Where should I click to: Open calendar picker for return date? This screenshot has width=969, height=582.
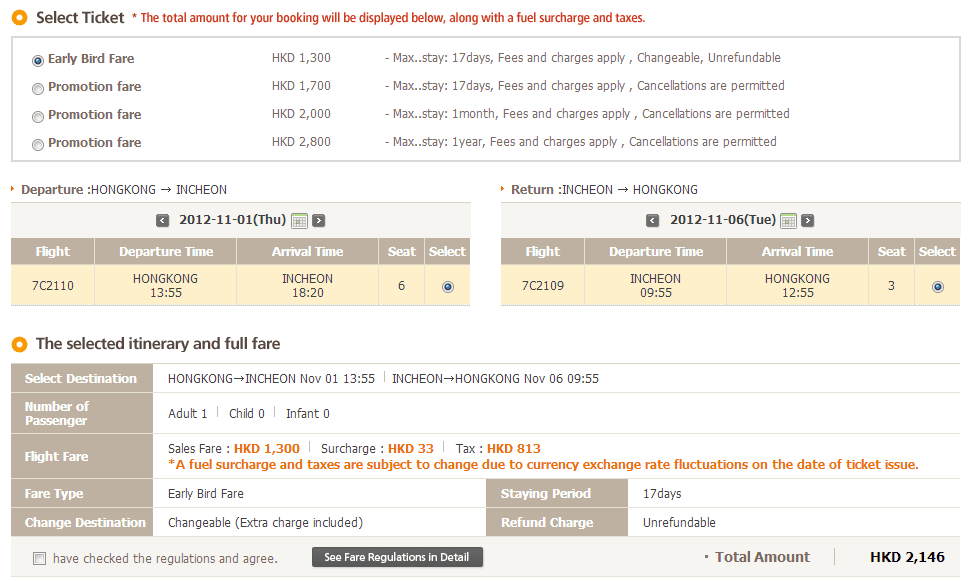(x=788, y=221)
